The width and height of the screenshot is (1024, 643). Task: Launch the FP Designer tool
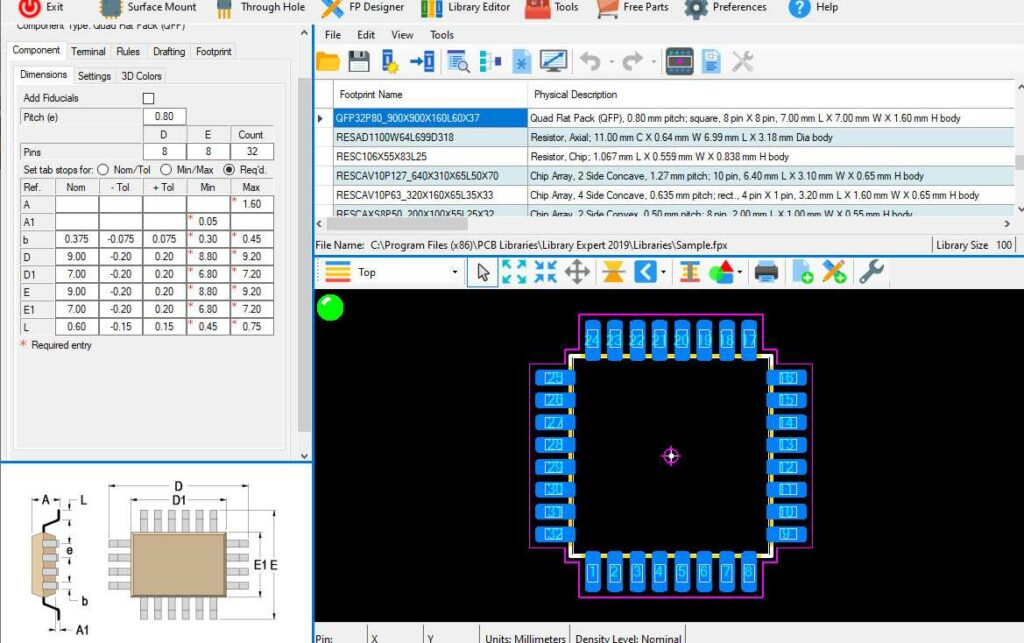(362, 8)
